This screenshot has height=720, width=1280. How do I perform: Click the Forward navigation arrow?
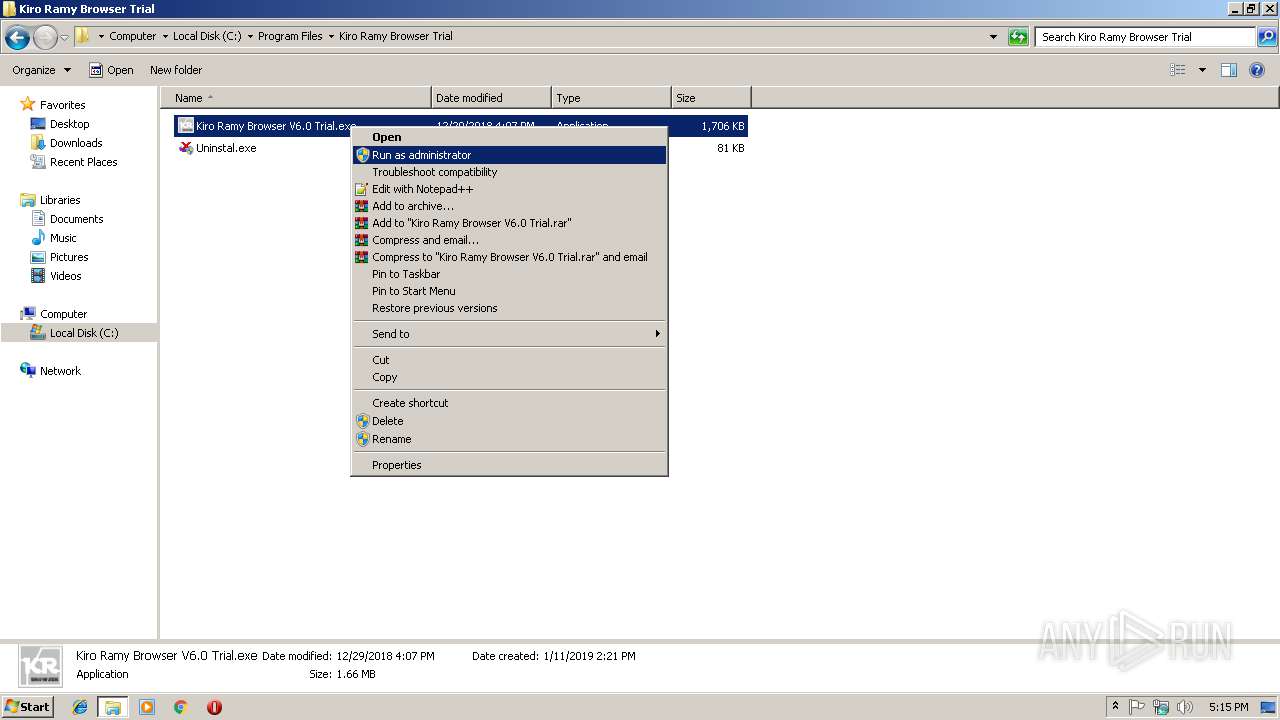click(45, 38)
